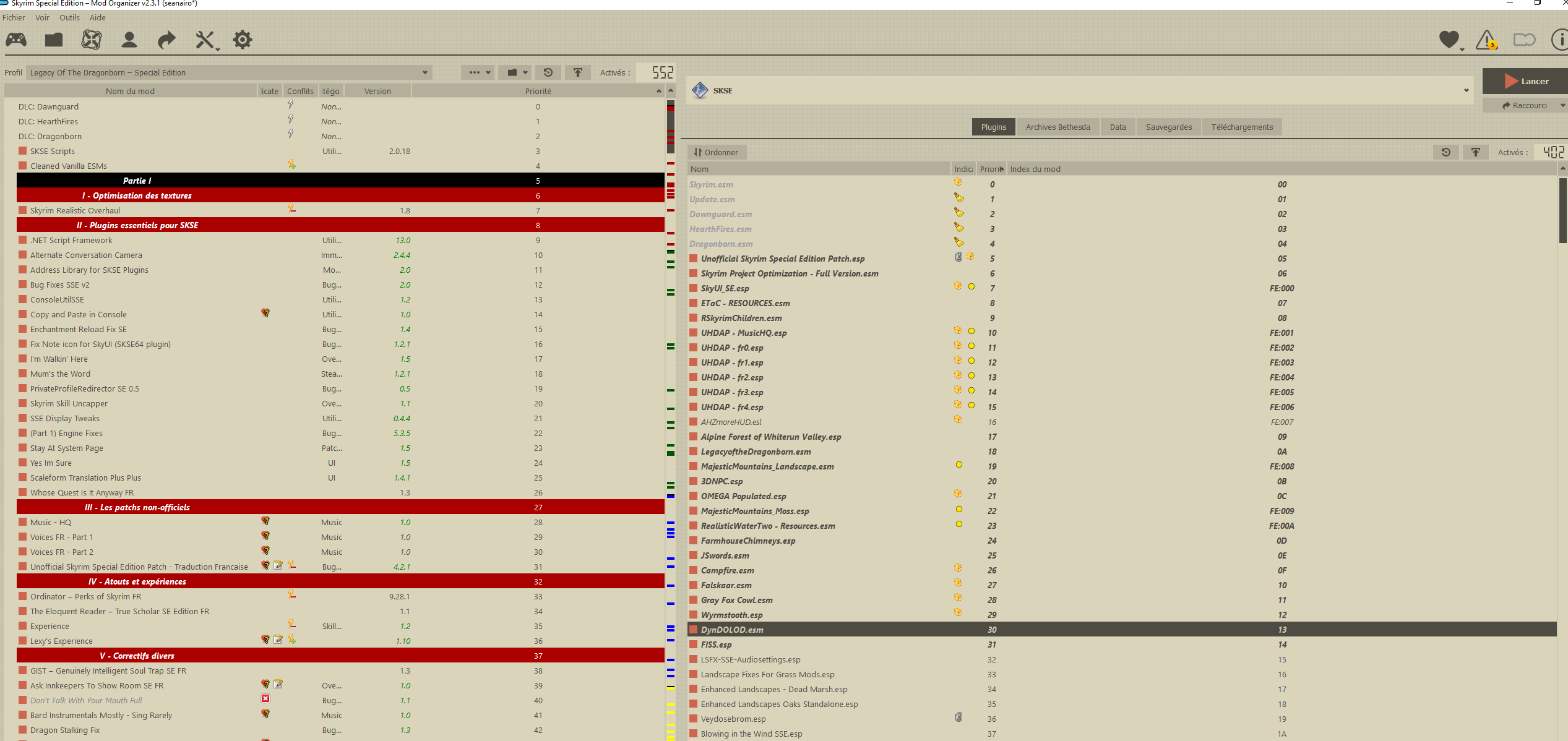Toggle the SKSE Scripts mod checkbox
This screenshot has height=741, width=1568.
pyautogui.click(x=23, y=151)
